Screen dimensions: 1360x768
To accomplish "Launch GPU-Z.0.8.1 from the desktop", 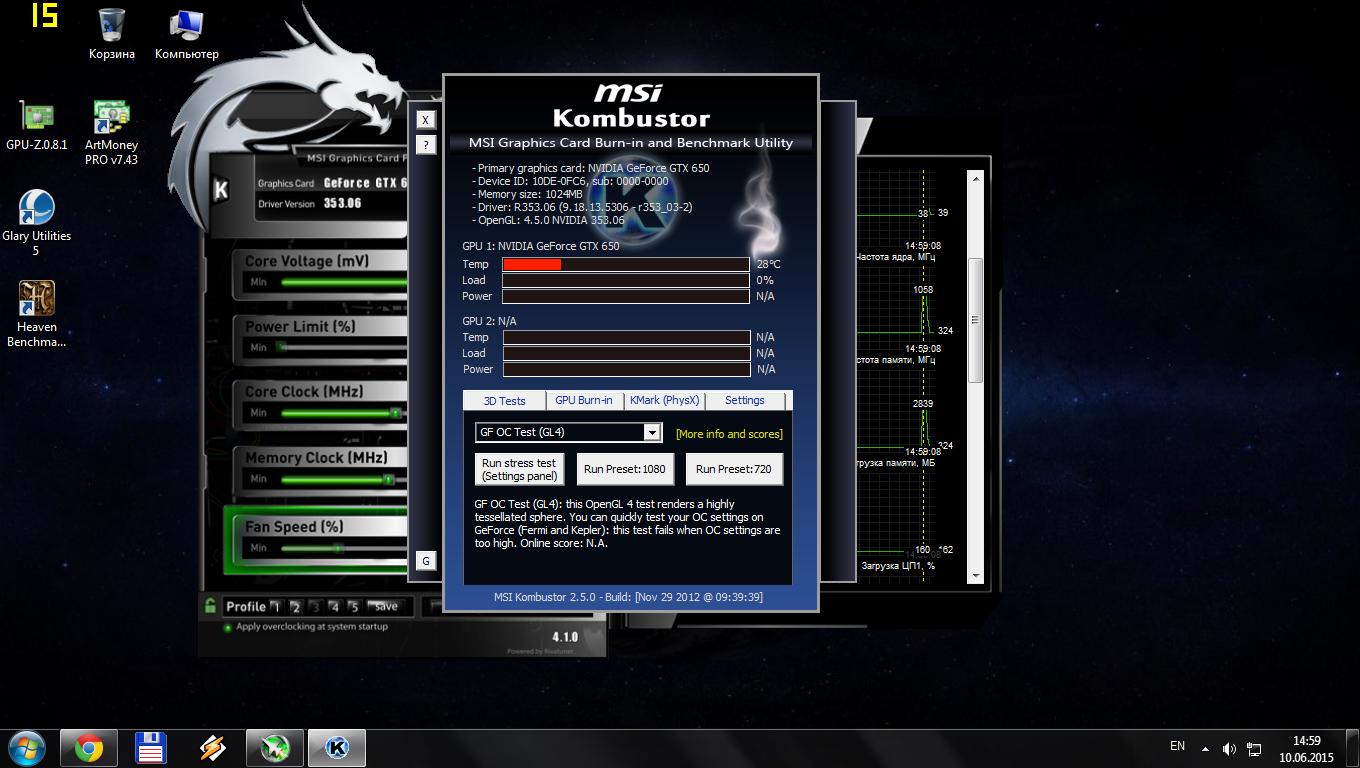I will tap(37, 124).
